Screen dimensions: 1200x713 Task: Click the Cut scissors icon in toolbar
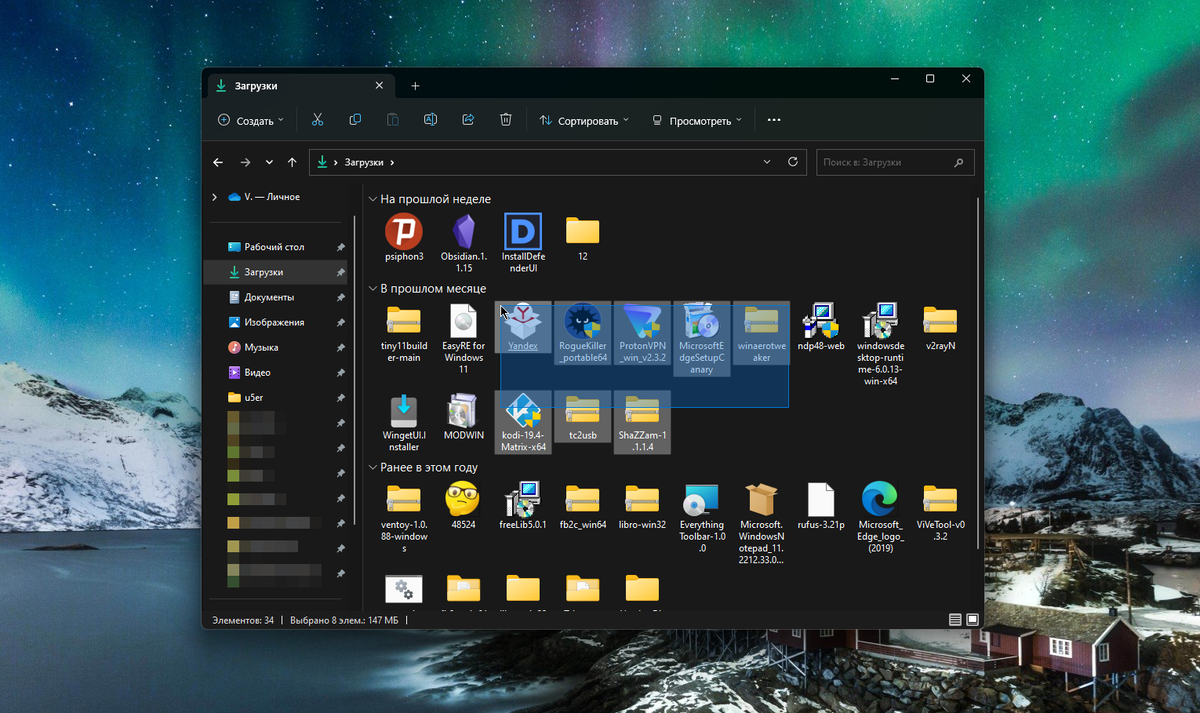pos(317,120)
